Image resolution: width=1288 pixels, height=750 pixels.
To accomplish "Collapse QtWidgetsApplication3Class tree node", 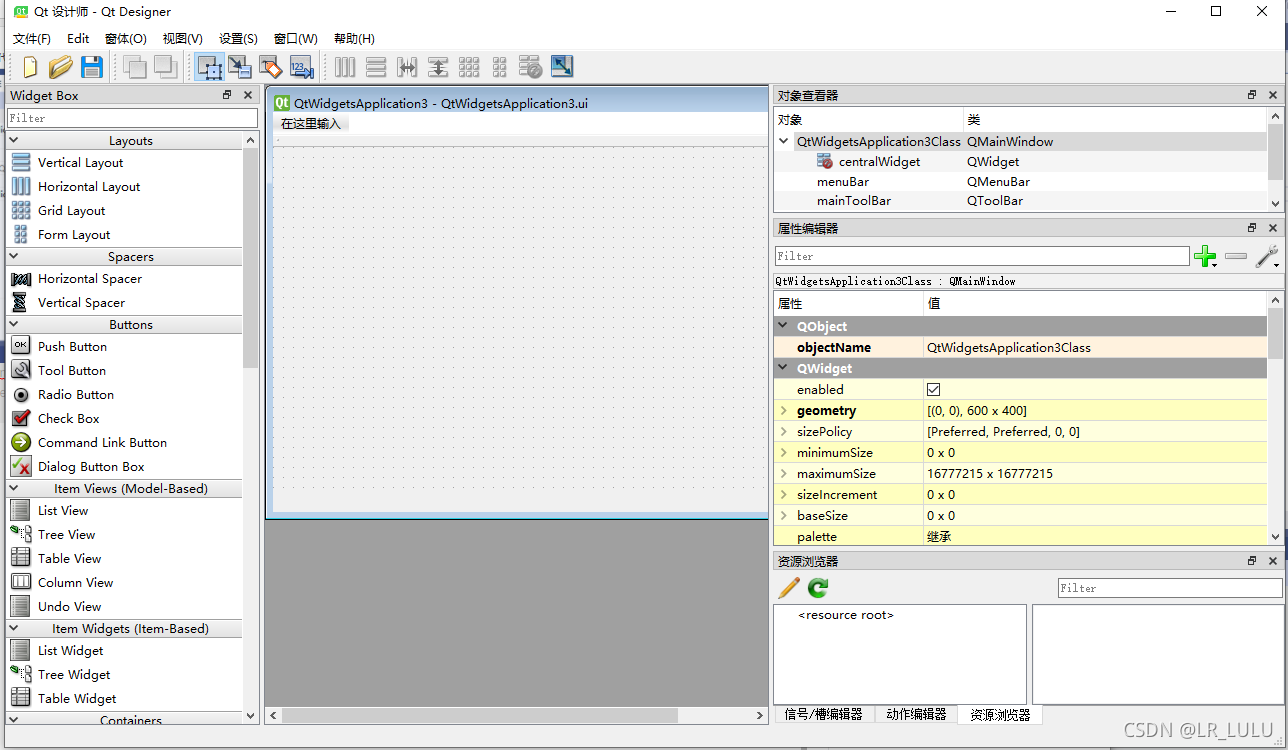I will coord(784,141).
